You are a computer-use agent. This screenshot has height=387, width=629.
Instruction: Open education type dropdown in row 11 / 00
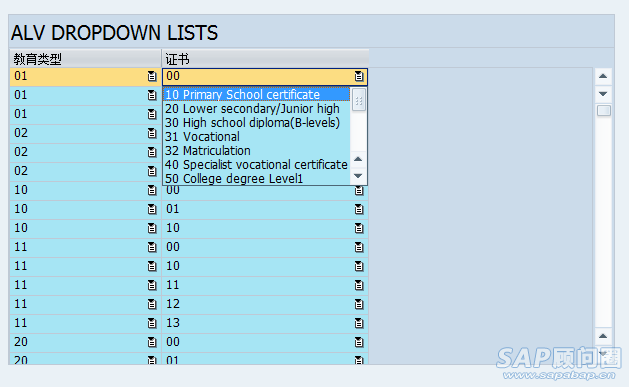pyautogui.click(x=152, y=247)
